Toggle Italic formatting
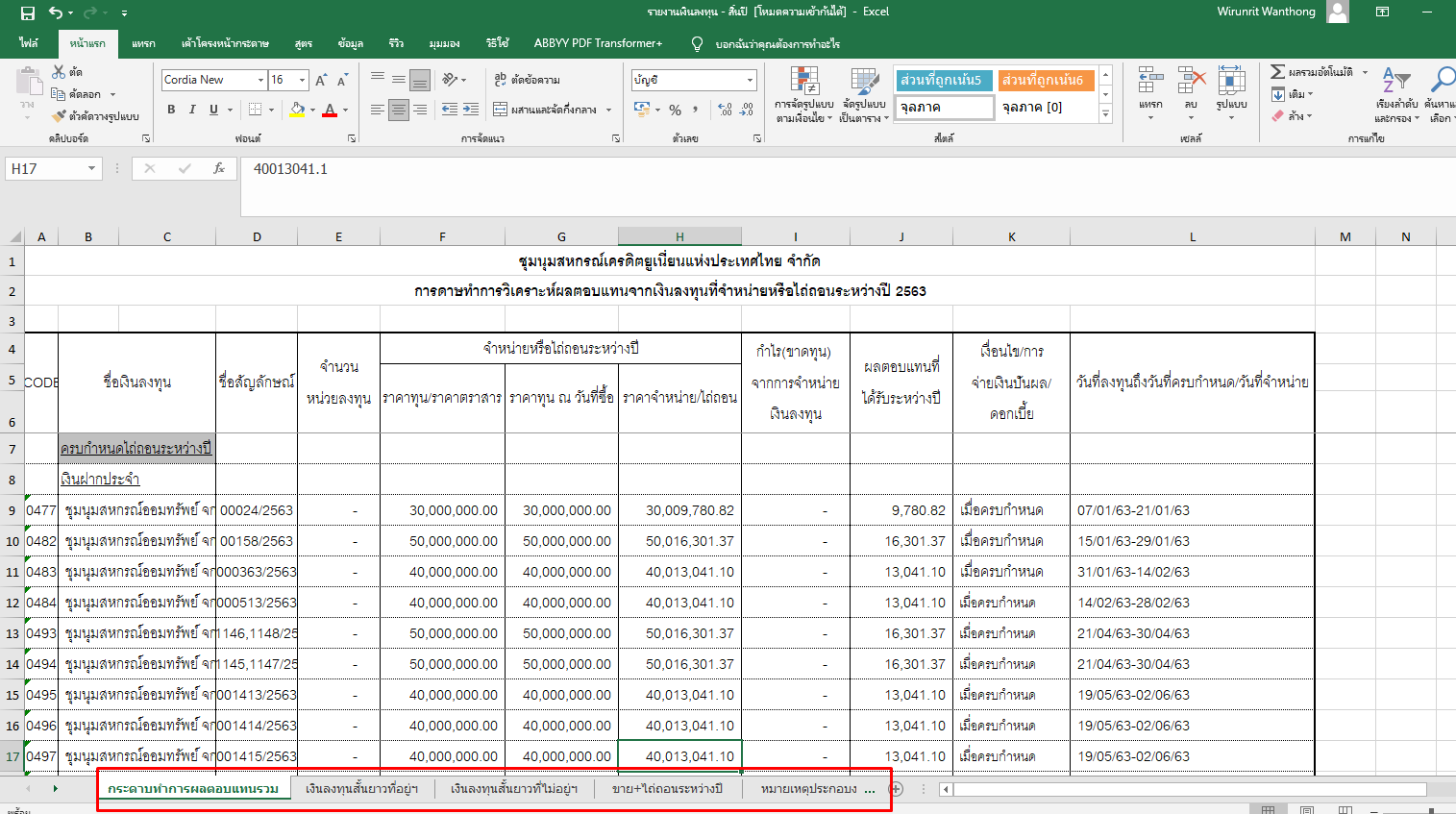Viewport: 1456px width, 814px height. click(x=192, y=110)
